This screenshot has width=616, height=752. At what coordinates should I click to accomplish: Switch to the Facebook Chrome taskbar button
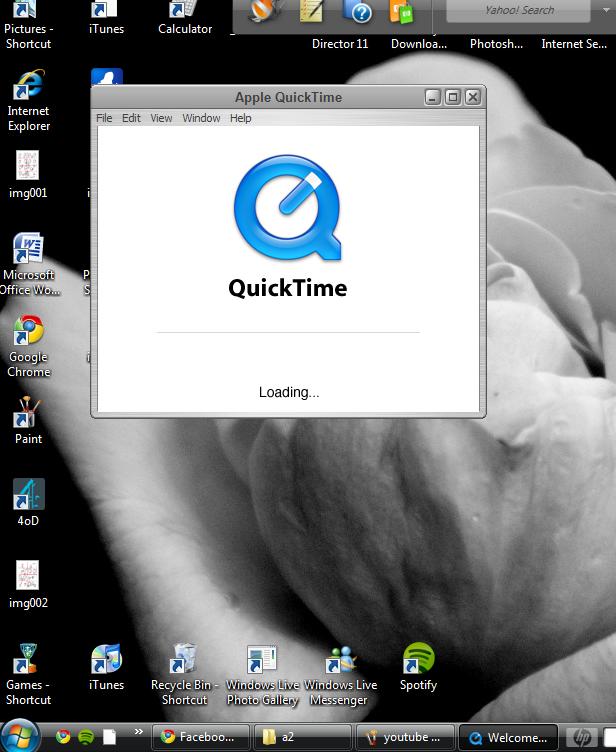(x=201, y=737)
